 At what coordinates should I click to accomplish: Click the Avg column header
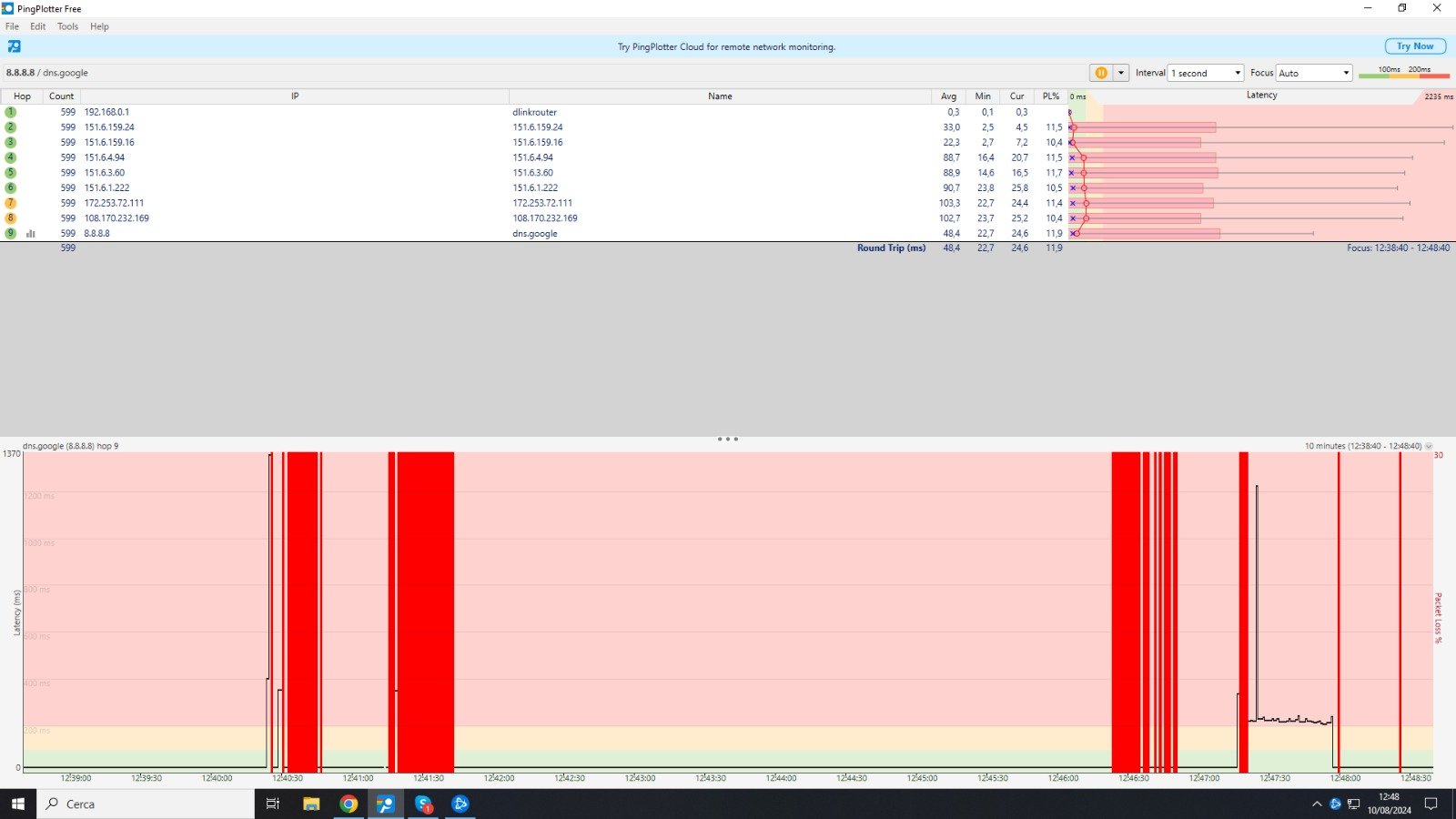pyautogui.click(x=948, y=96)
